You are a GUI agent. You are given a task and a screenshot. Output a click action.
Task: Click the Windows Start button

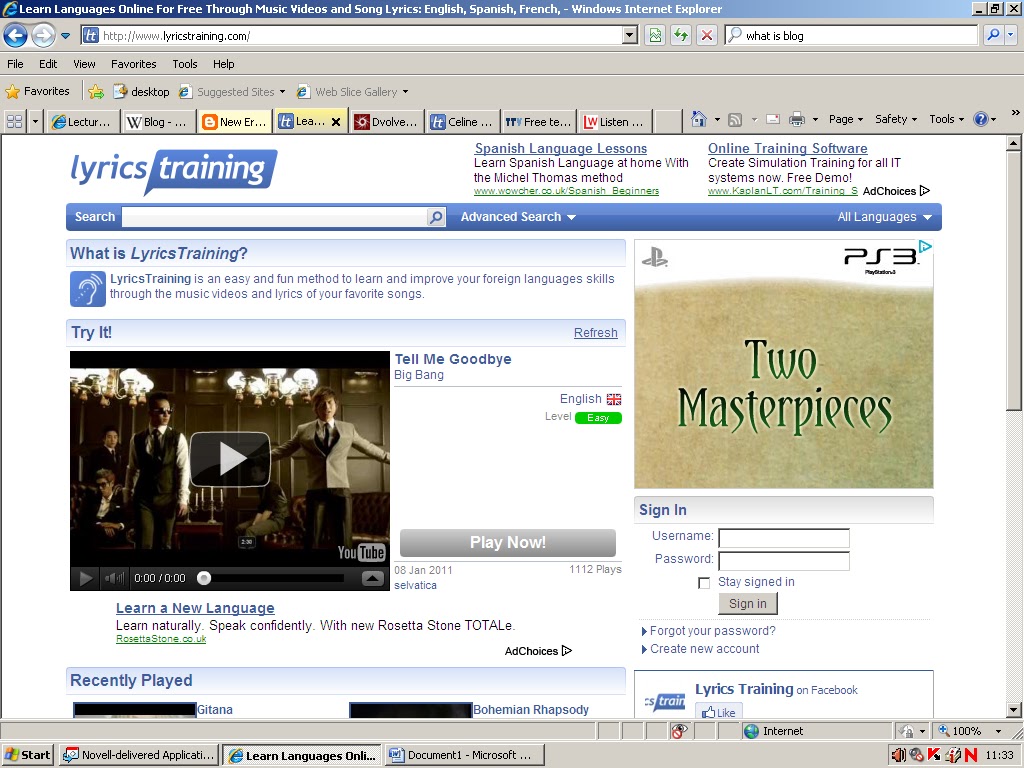pyautogui.click(x=27, y=755)
